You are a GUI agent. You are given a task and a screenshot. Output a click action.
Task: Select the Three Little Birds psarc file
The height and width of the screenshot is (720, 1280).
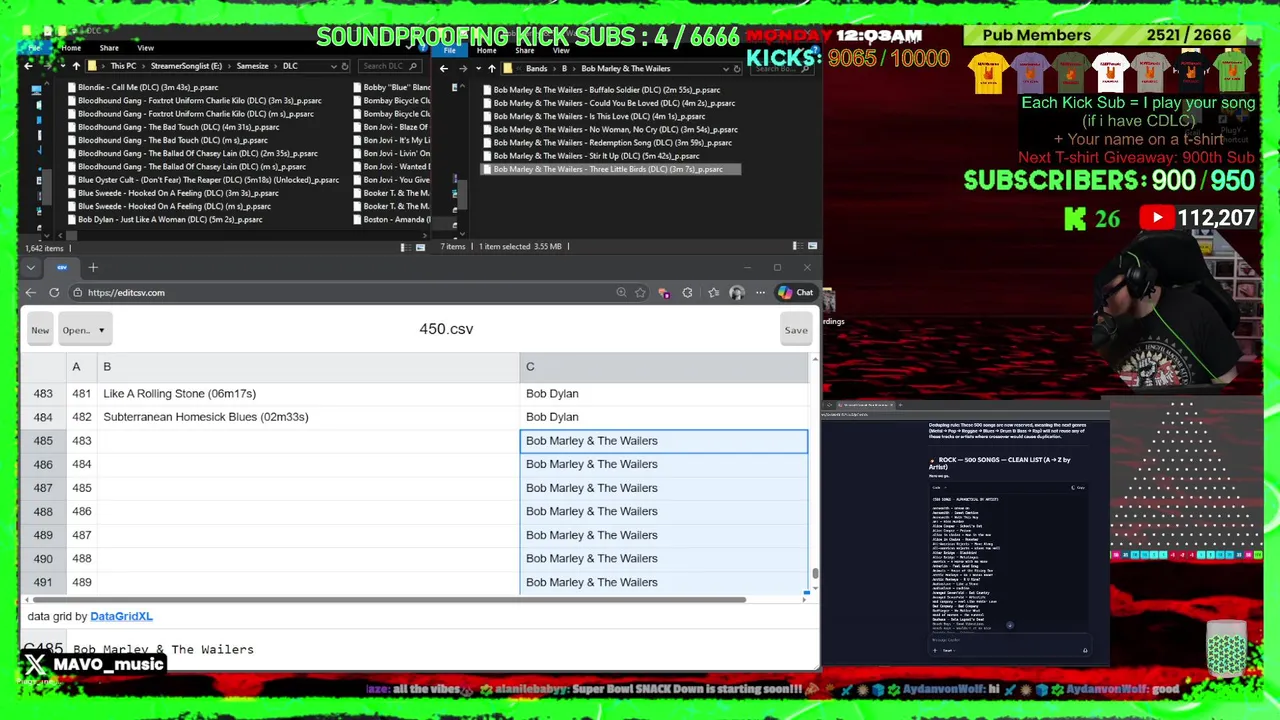610,169
